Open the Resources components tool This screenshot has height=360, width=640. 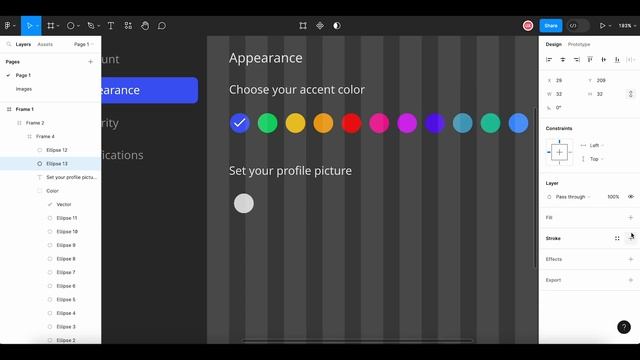click(x=128, y=26)
